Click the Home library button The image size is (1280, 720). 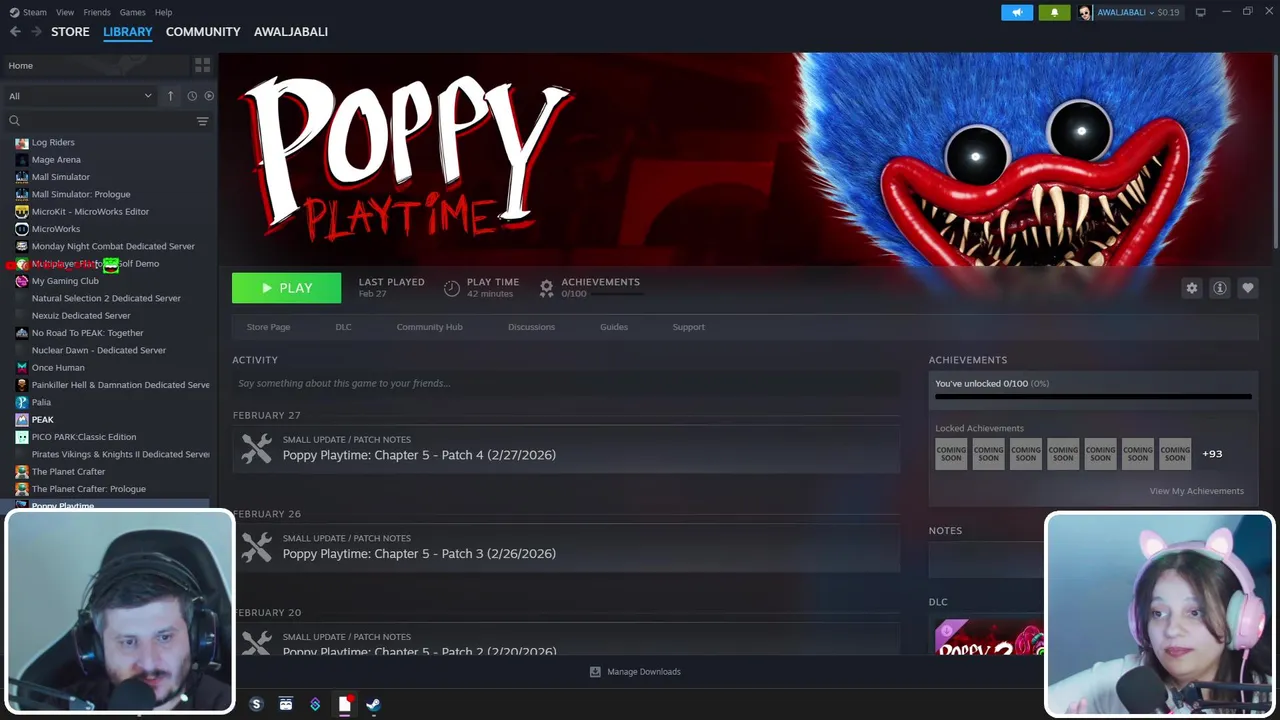pos(96,65)
